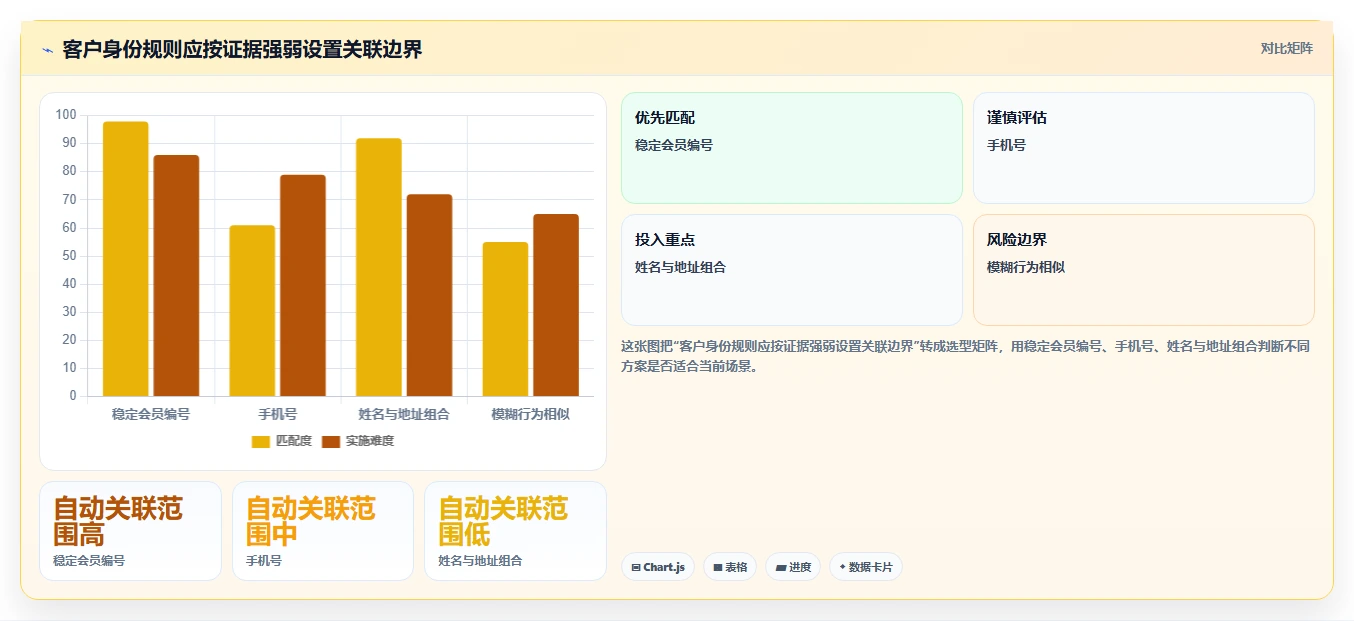The width and height of the screenshot is (1354, 621).
Task: Click the icon in the Chart.js chip
Action: [636, 567]
